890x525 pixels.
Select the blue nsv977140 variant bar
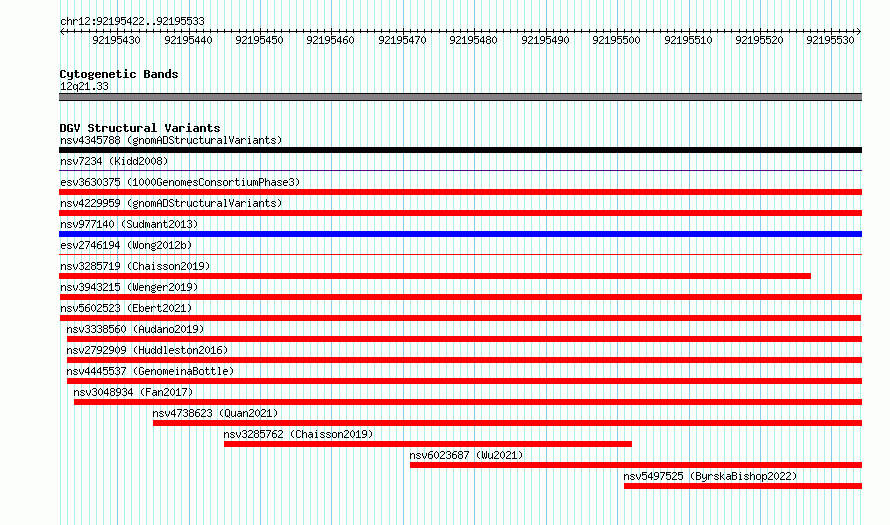pyautogui.click(x=460, y=234)
